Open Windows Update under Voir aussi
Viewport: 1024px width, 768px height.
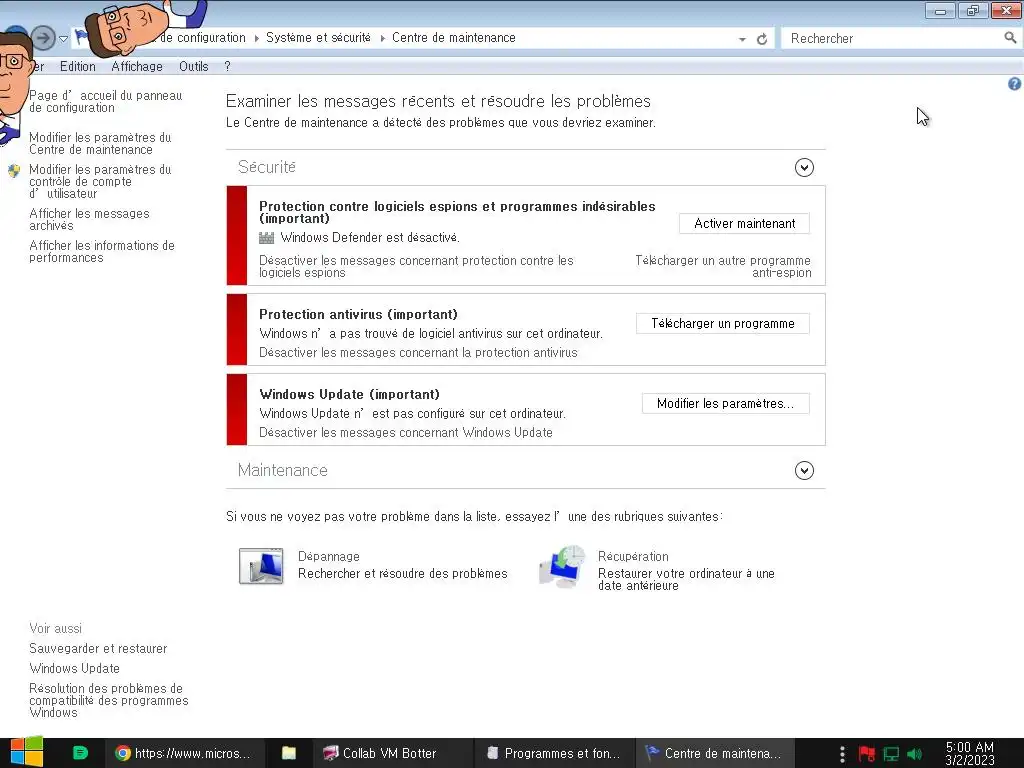pos(74,669)
